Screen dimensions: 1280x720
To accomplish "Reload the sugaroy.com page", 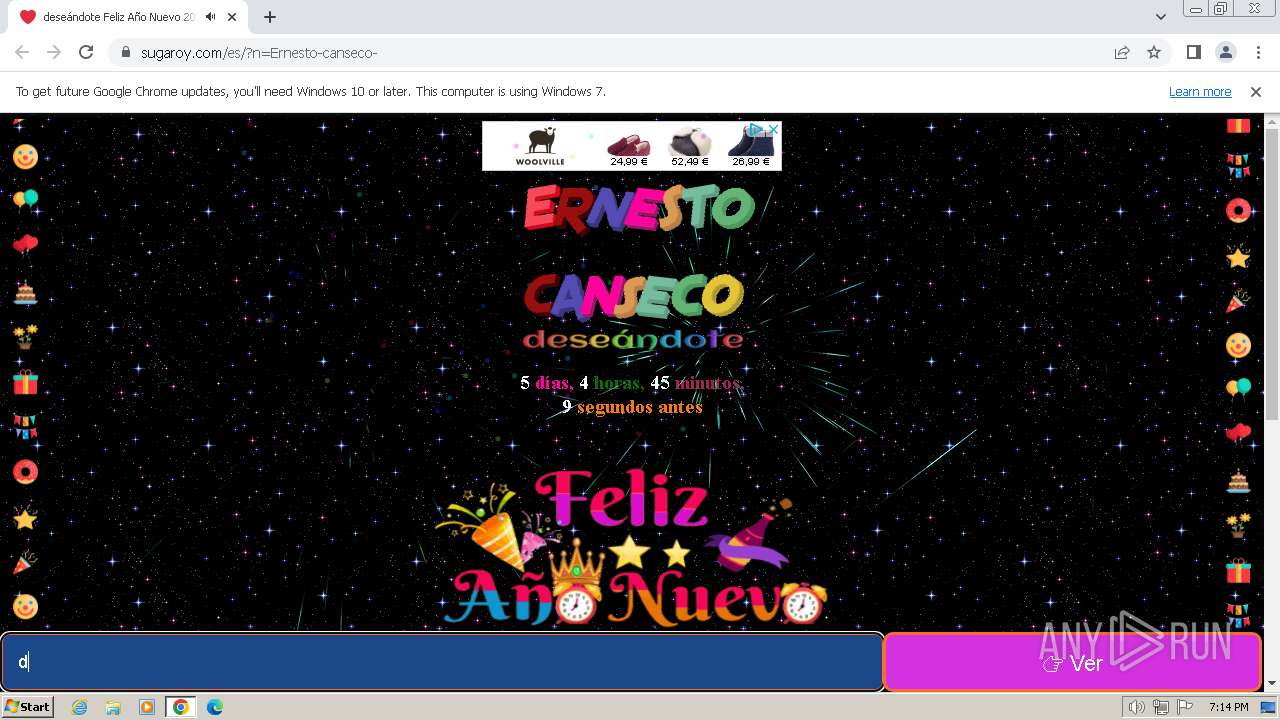I will point(86,52).
